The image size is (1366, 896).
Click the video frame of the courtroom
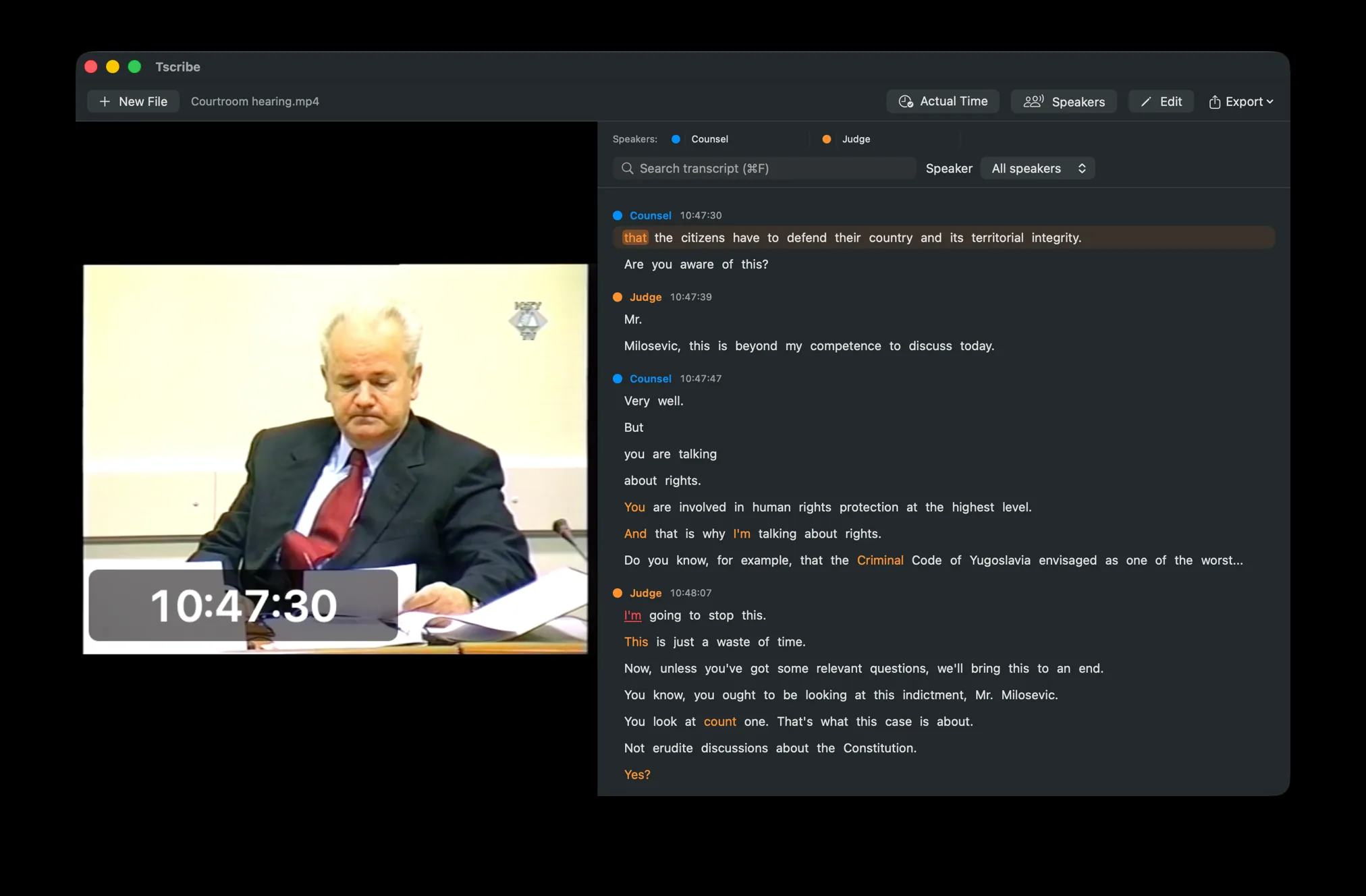click(x=335, y=459)
